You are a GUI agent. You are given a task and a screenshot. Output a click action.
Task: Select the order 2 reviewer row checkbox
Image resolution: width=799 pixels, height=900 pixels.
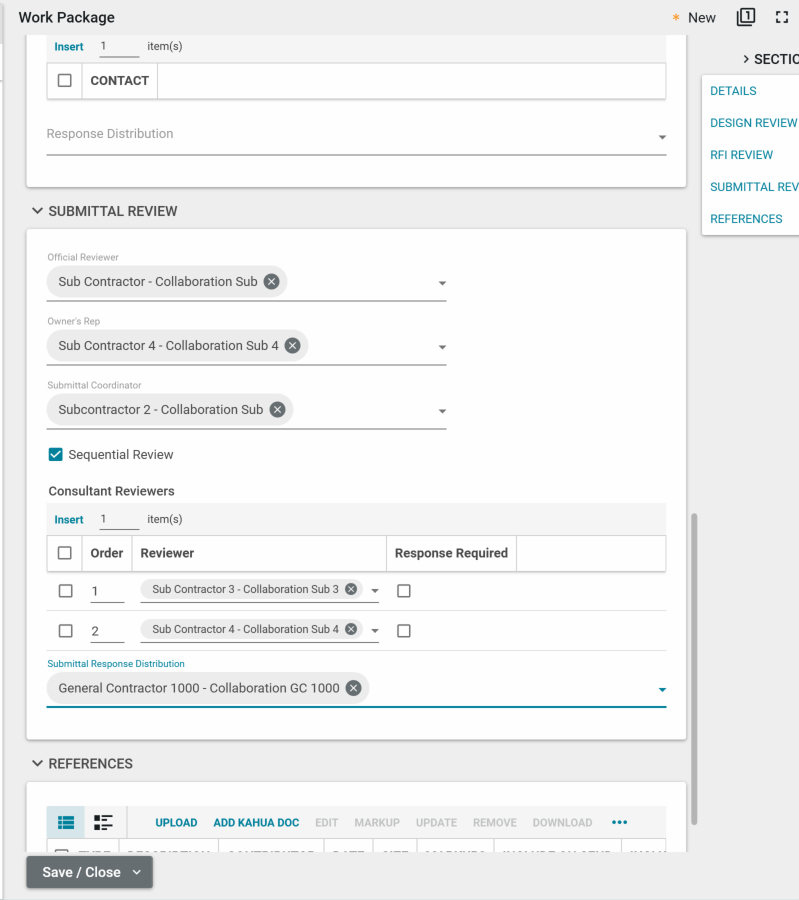(x=66, y=631)
